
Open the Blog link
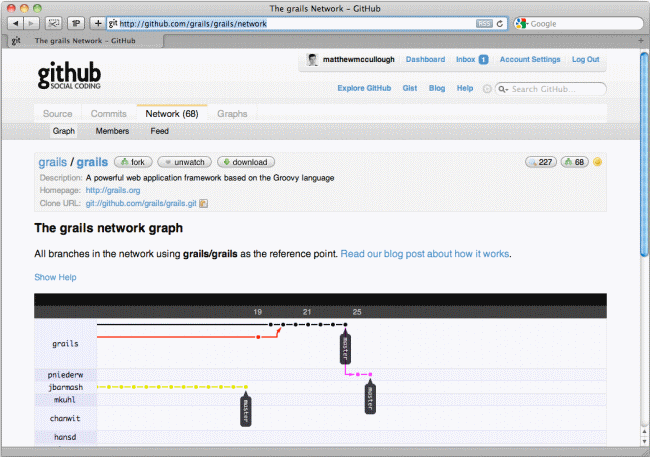click(x=437, y=88)
